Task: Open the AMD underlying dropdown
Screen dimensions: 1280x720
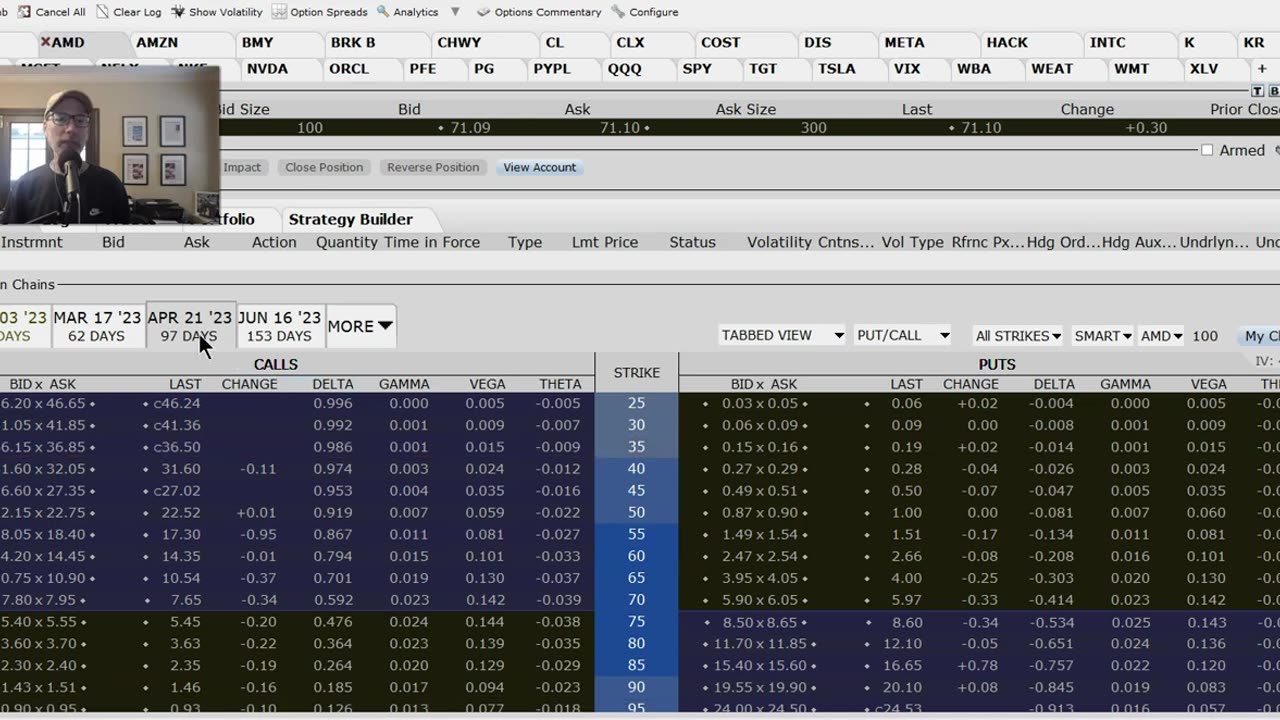Action: pos(1161,336)
